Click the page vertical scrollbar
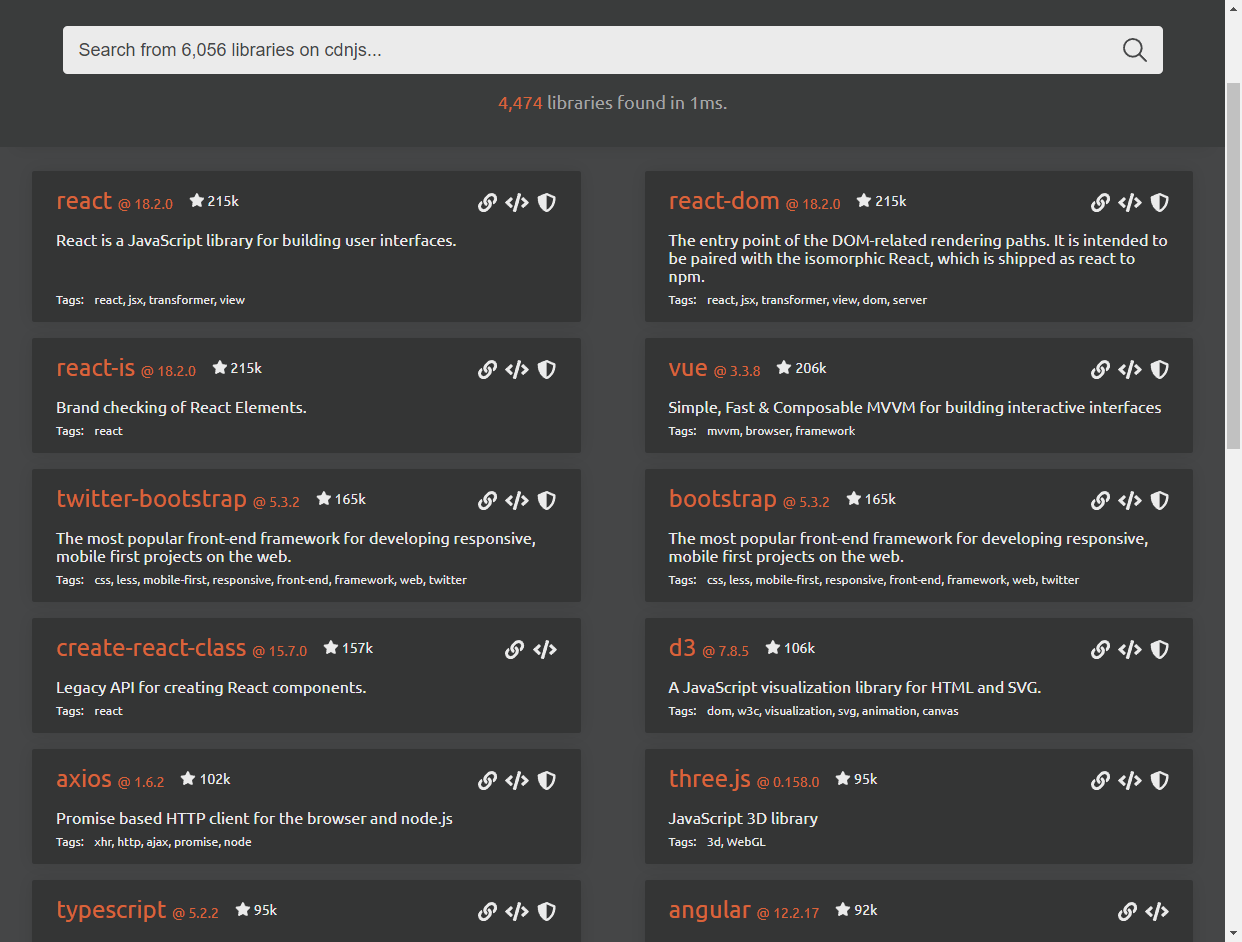1242x942 pixels. coord(1233,270)
